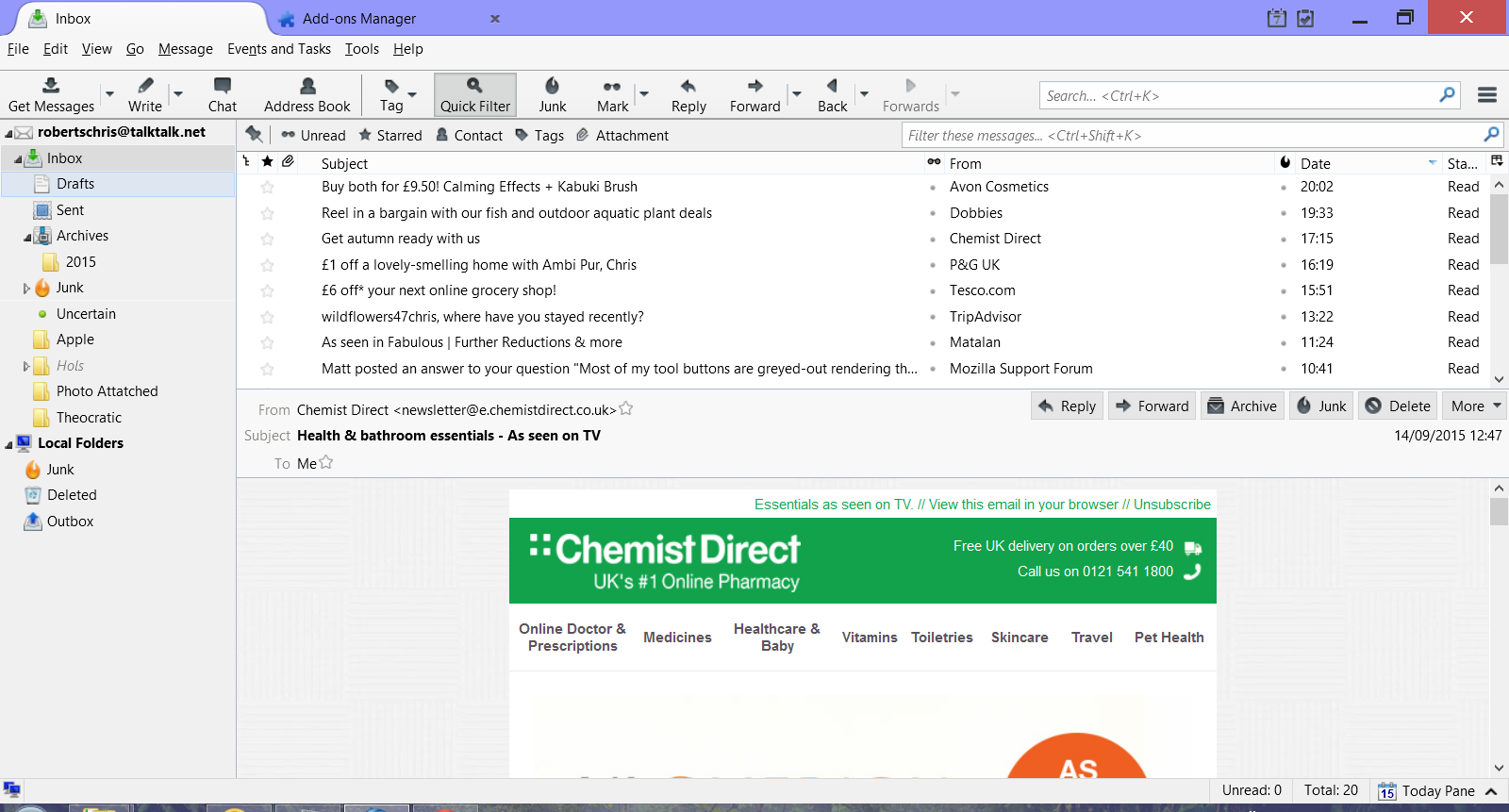Switch to the Add-ons Manager tab
Screen dimensions: 1509x812
point(358,19)
